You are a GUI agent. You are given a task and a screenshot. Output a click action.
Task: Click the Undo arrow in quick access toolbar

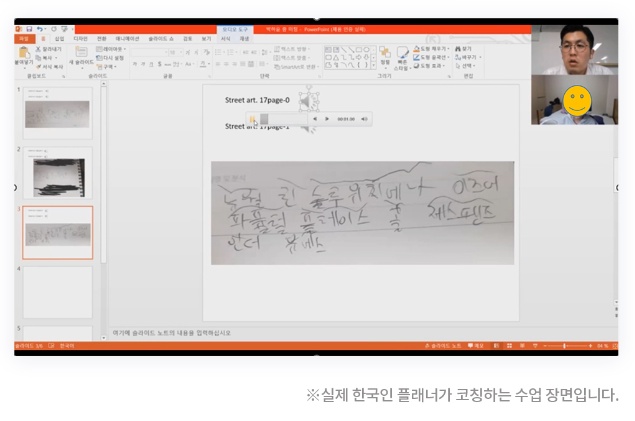(40, 29)
